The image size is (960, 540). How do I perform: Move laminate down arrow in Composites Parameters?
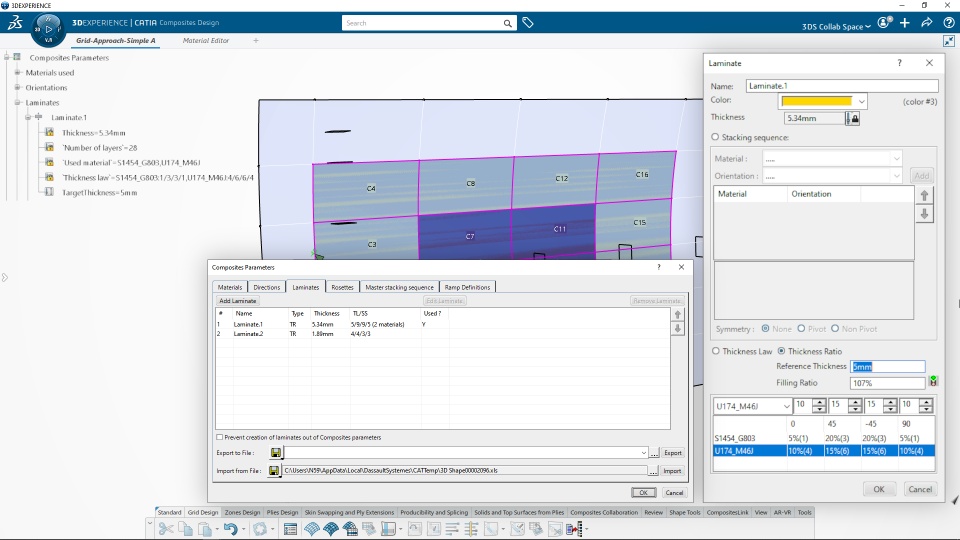678,328
